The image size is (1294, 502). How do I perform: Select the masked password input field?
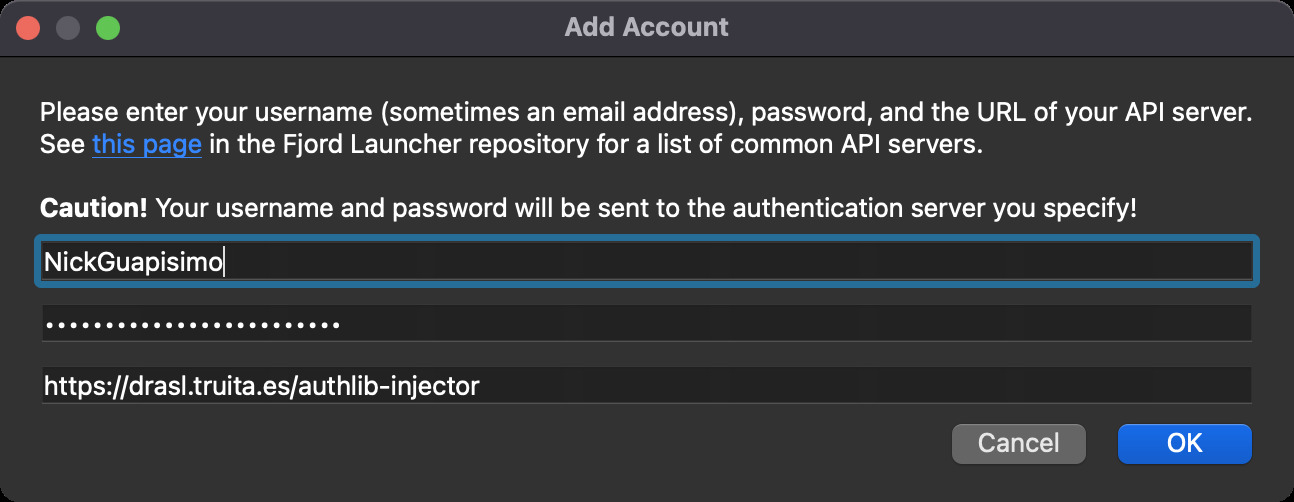point(646,324)
